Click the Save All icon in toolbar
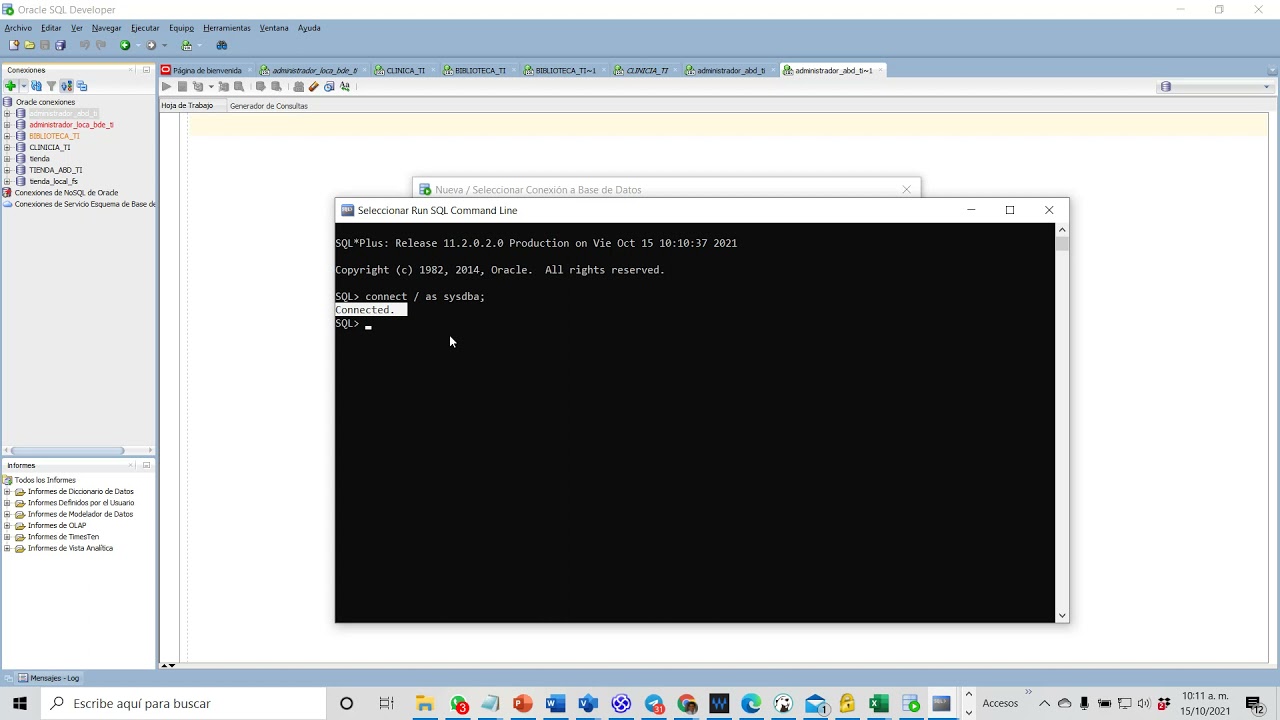 pyautogui.click(x=60, y=45)
